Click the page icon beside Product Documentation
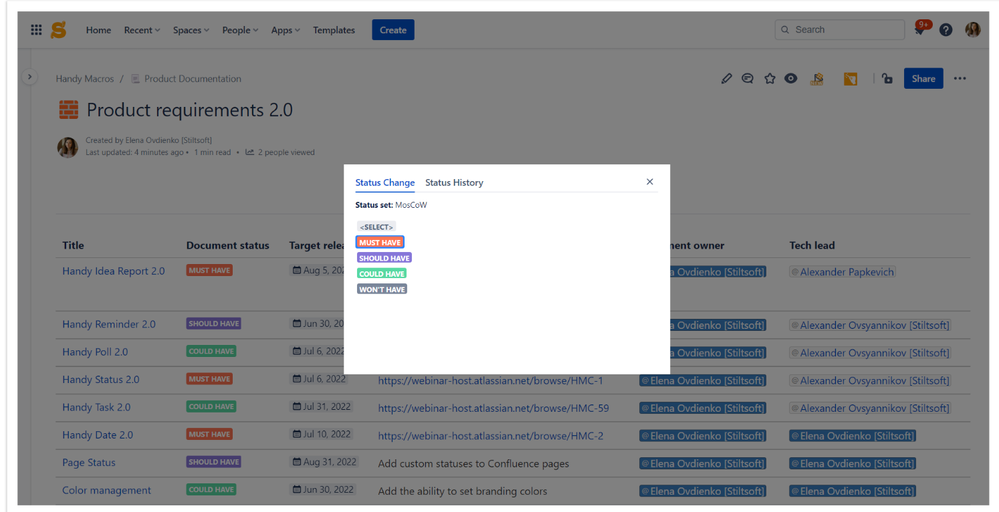999x512 pixels. pyautogui.click(x=135, y=79)
